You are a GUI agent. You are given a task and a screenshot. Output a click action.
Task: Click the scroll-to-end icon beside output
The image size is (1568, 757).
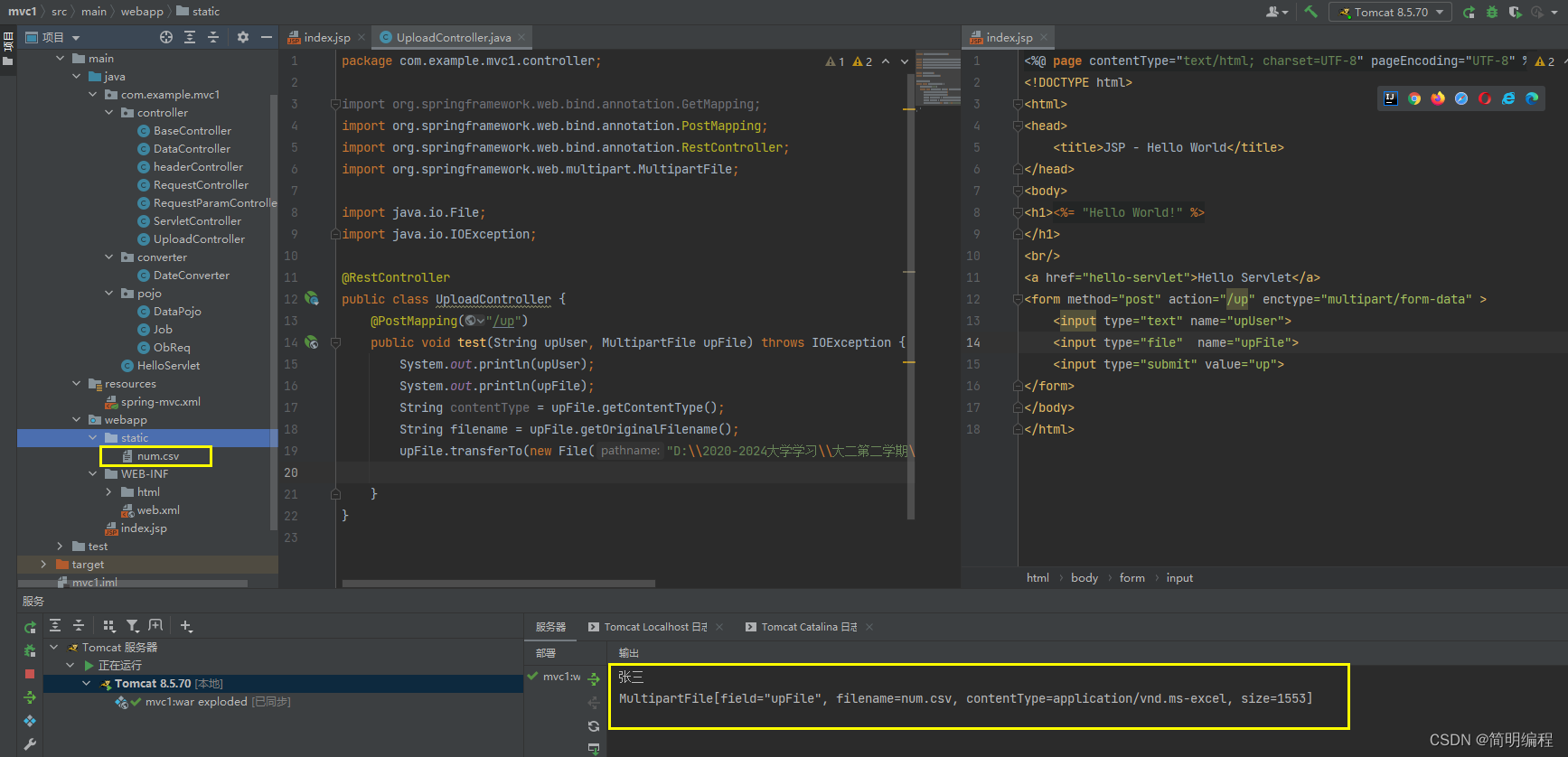point(594,749)
